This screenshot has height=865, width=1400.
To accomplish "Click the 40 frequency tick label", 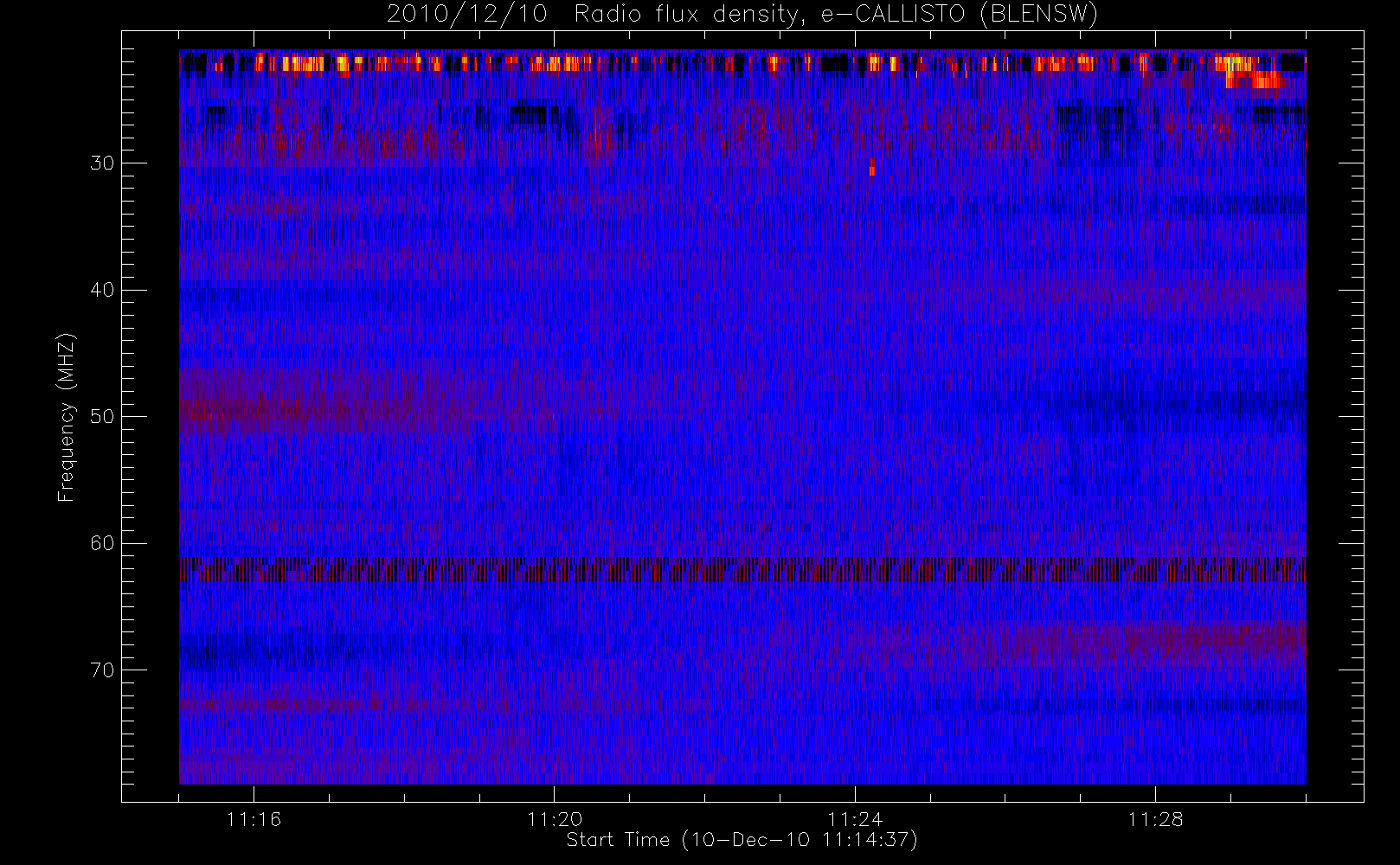I will click(102, 290).
